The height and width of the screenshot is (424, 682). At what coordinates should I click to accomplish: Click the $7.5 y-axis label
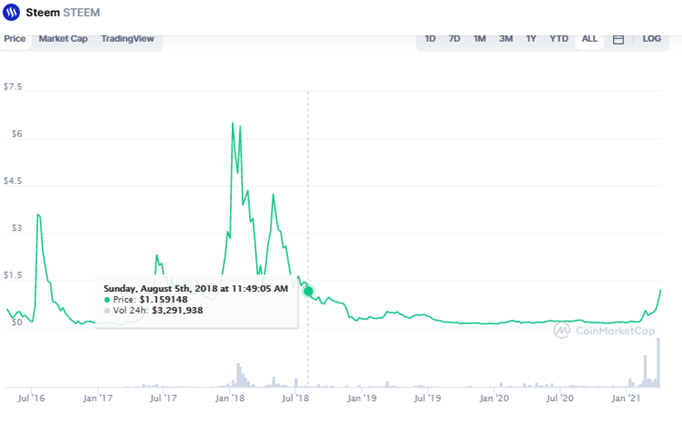tap(13, 87)
